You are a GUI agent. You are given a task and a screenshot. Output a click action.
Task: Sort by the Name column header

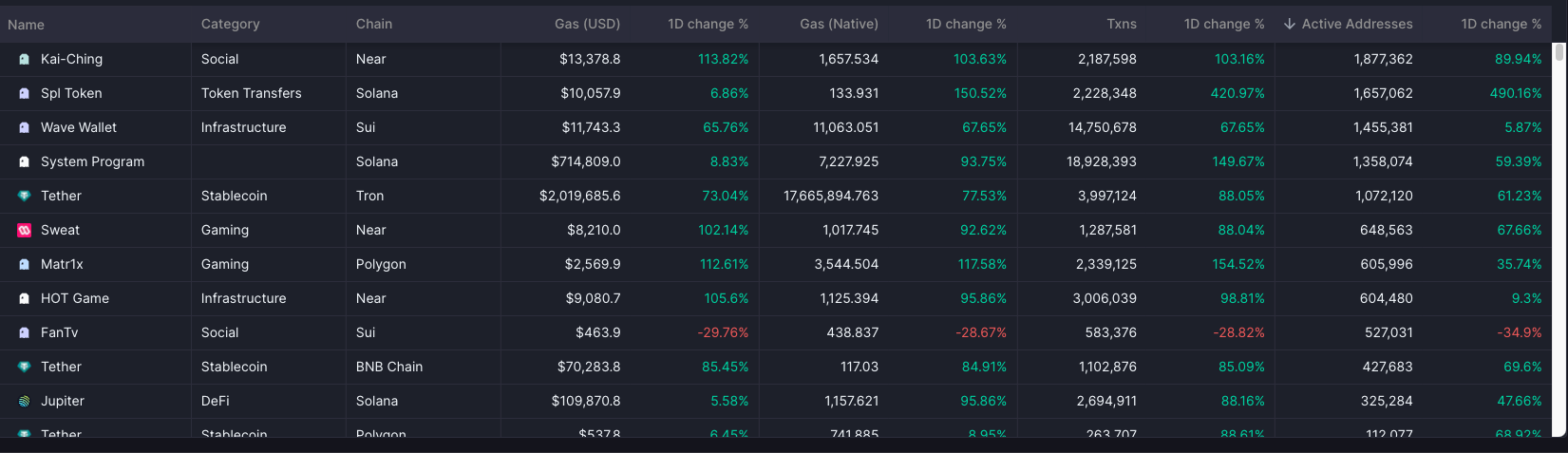tap(26, 24)
